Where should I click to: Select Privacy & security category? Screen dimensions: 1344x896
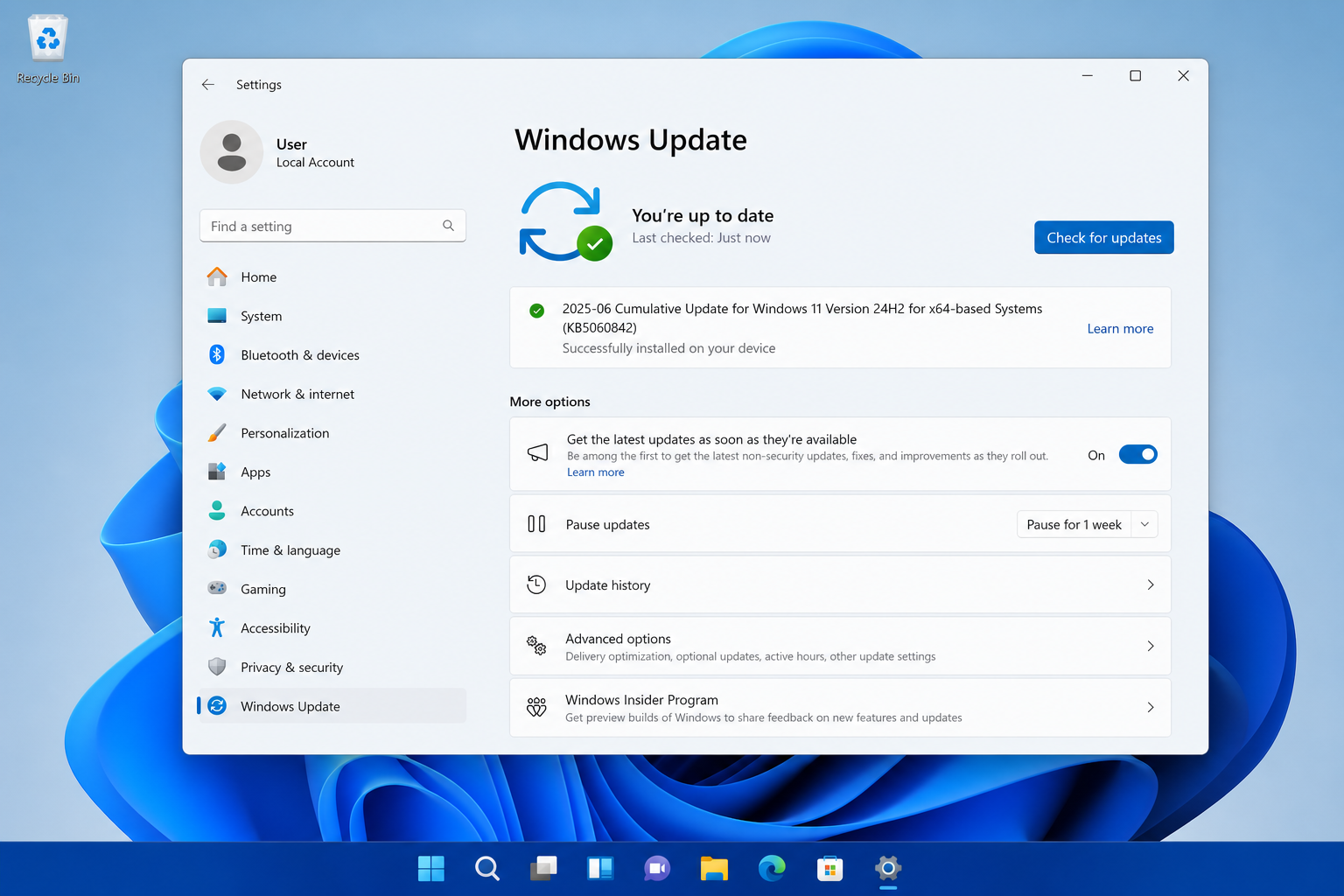[332, 667]
